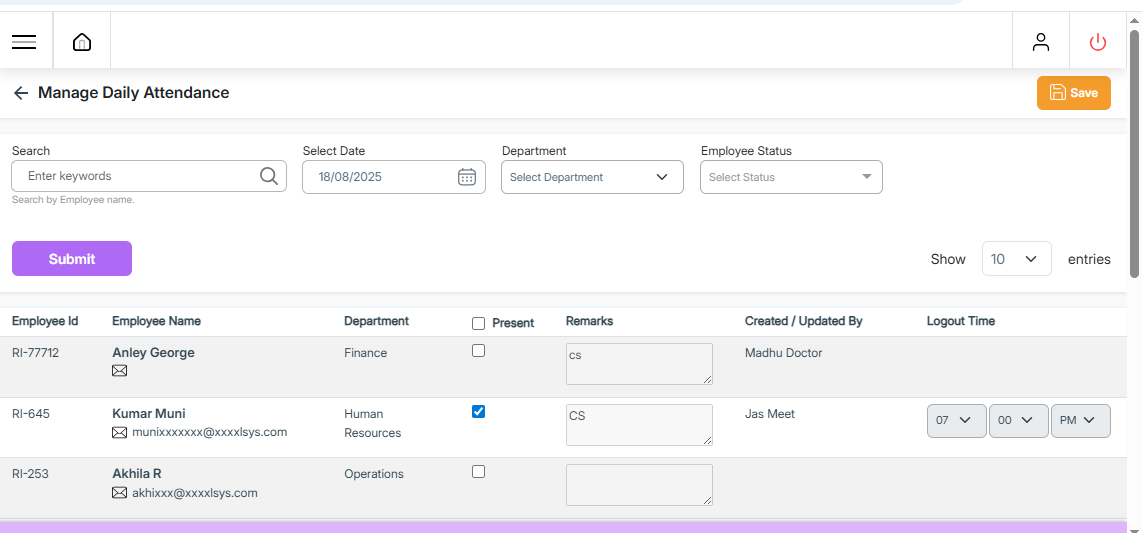Open the Employee Status dropdown
This screenshot has height=533, width=1142.
(791, 177)
